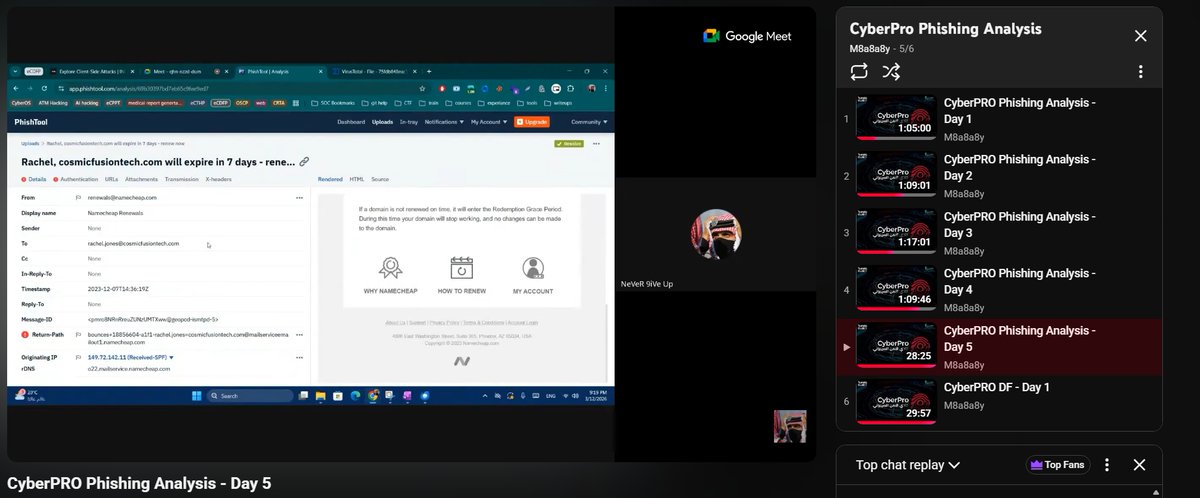Open options dots on the Return-Path row
The image size is (1200, 498).
pos(298,334)
